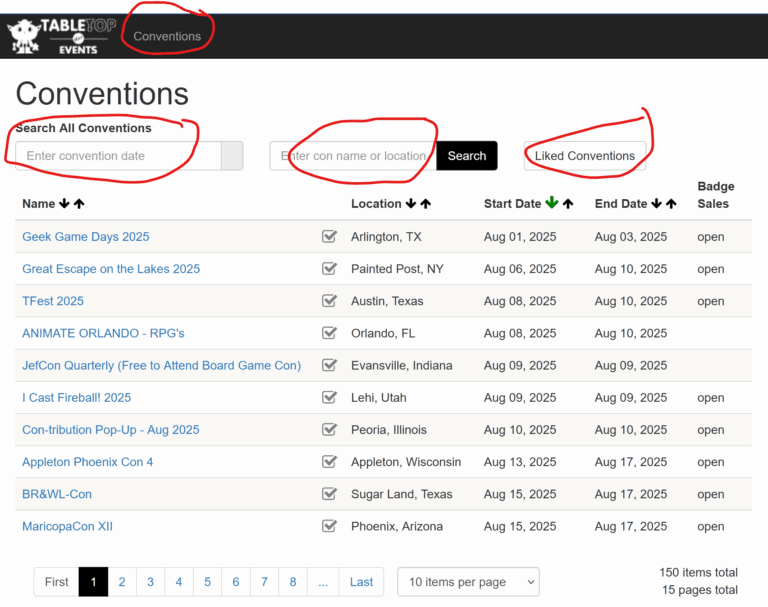Sort End Date ascending arrow

(x=671, y=204)
